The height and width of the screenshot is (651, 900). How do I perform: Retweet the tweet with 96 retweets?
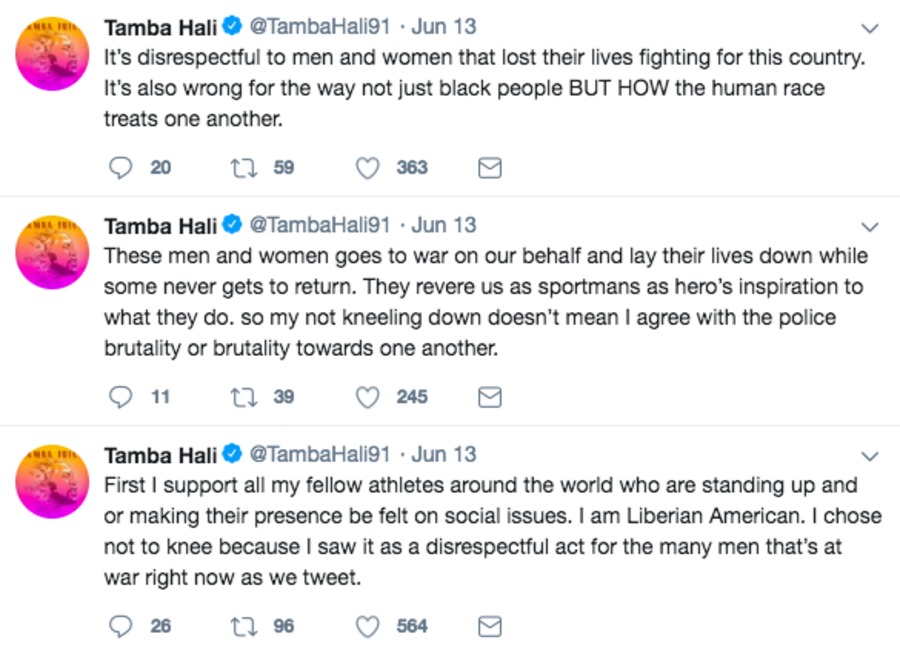click(244, 626)
